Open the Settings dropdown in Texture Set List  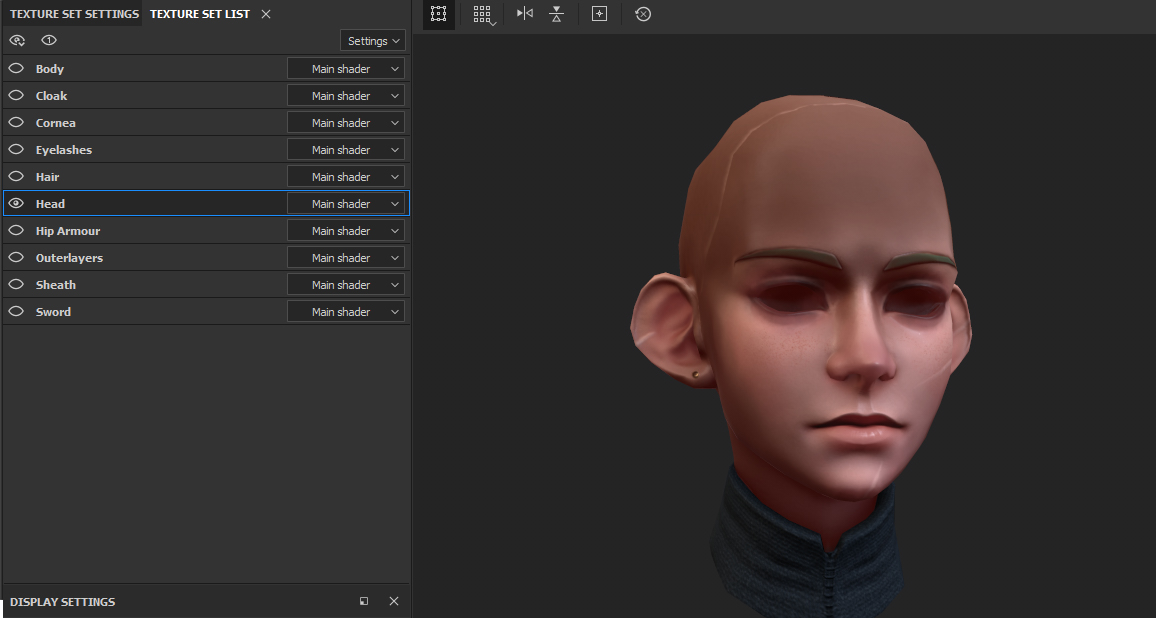[373, 41]
